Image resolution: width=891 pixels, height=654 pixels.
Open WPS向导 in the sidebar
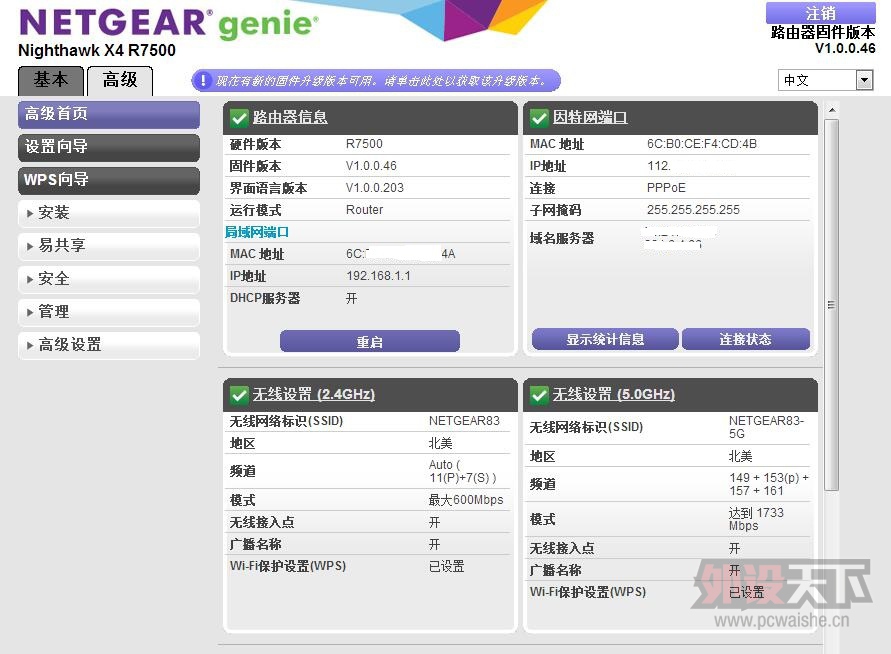109,180
